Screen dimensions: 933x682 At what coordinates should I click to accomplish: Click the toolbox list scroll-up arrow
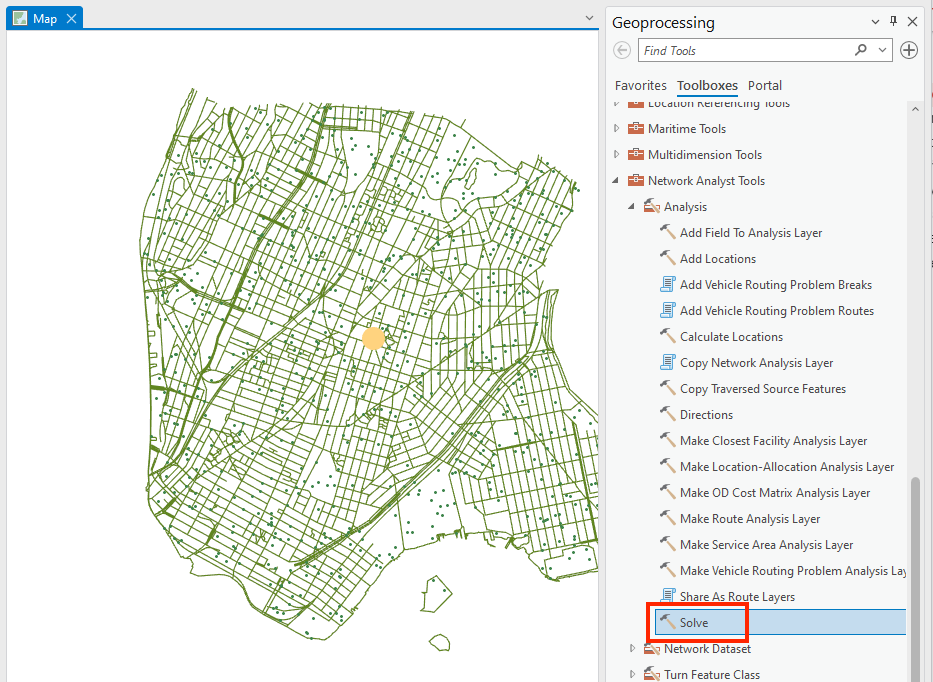(915, 110)
